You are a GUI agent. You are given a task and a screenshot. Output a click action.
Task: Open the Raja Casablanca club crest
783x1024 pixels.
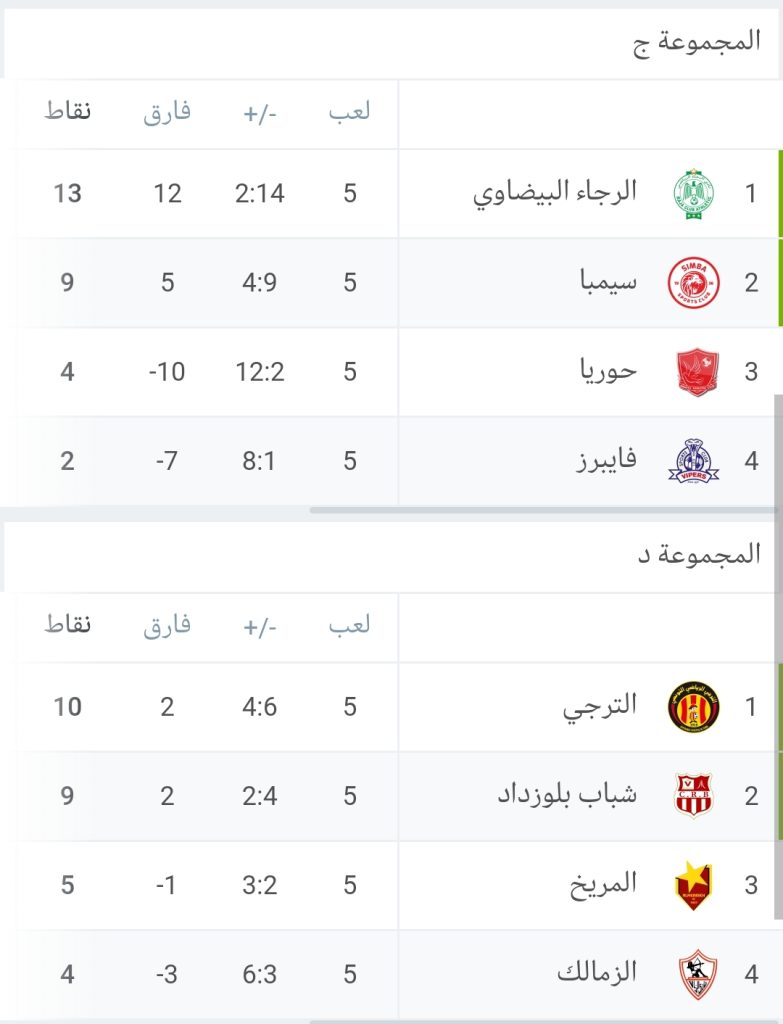pyautogui.click(x=694, y=194)
